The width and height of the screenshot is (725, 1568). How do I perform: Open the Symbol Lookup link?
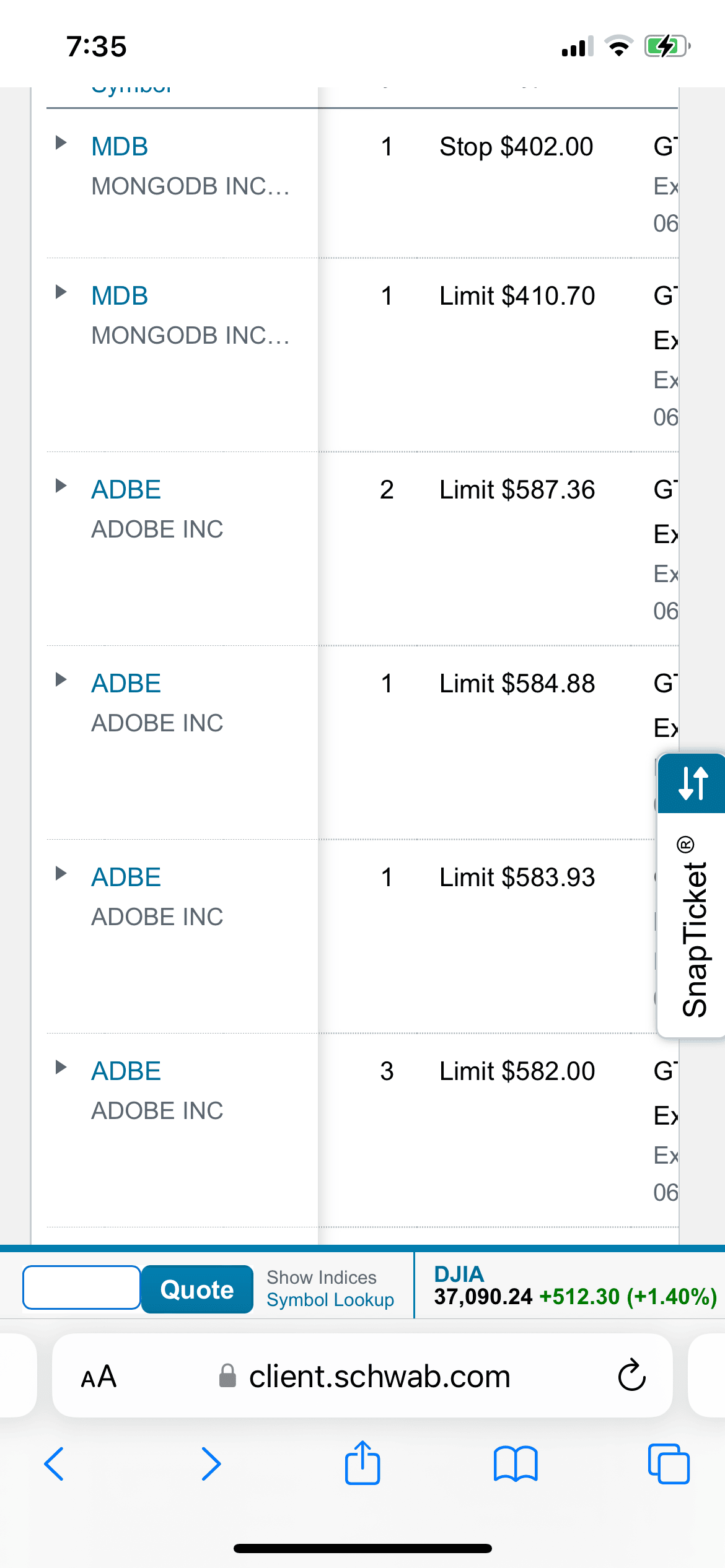(x=330, y=1300)
